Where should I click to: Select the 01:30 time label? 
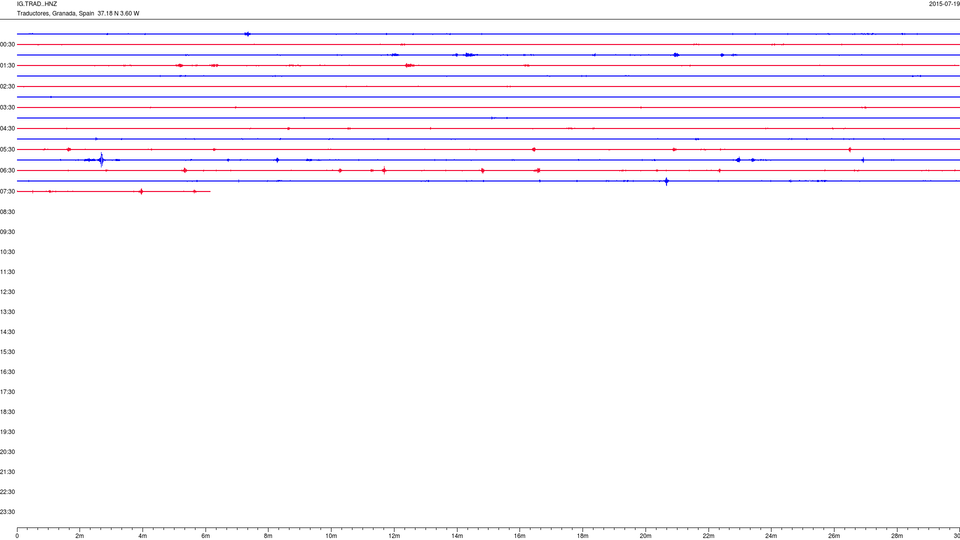coord(7,66)
